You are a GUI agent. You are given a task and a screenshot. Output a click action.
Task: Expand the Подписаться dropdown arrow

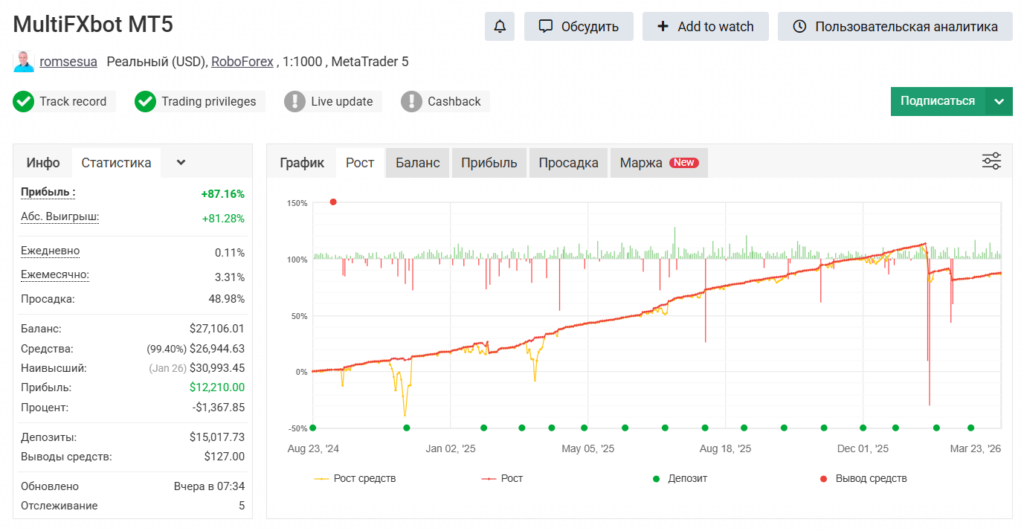click(x=999, y=101)
